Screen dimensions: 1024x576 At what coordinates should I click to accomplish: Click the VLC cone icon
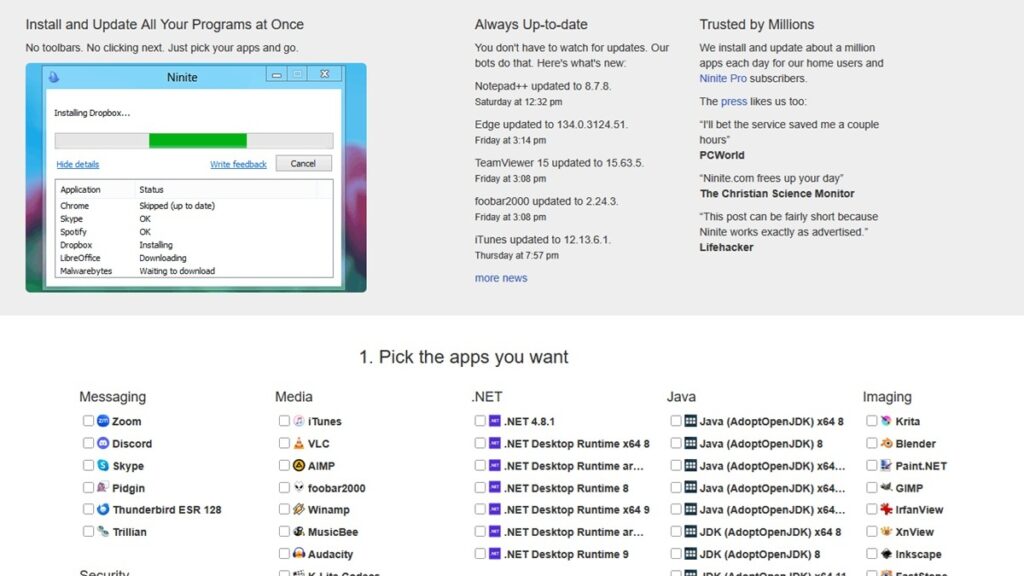(x=299, y=443)
